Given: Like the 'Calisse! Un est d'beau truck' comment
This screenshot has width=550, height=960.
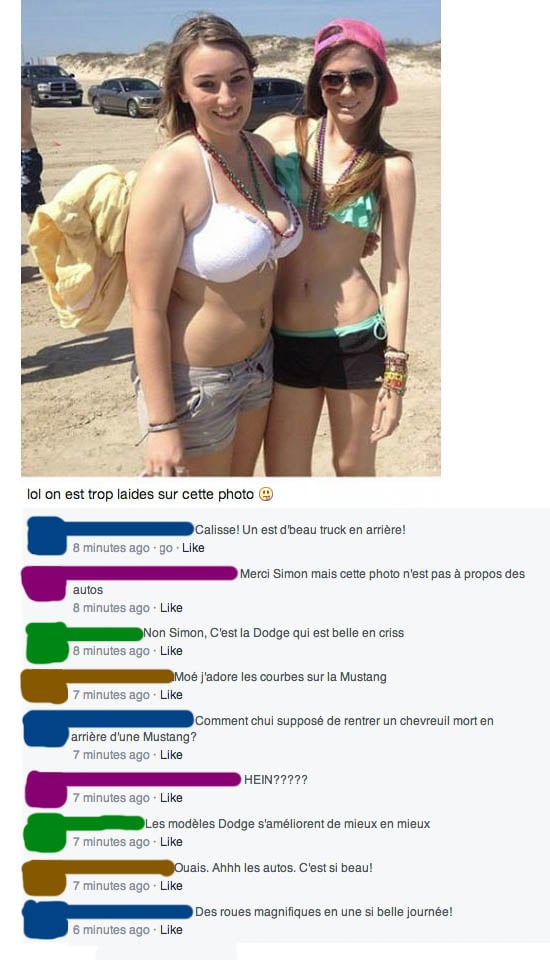Looking at the screenshot, I should coord(193,548).
